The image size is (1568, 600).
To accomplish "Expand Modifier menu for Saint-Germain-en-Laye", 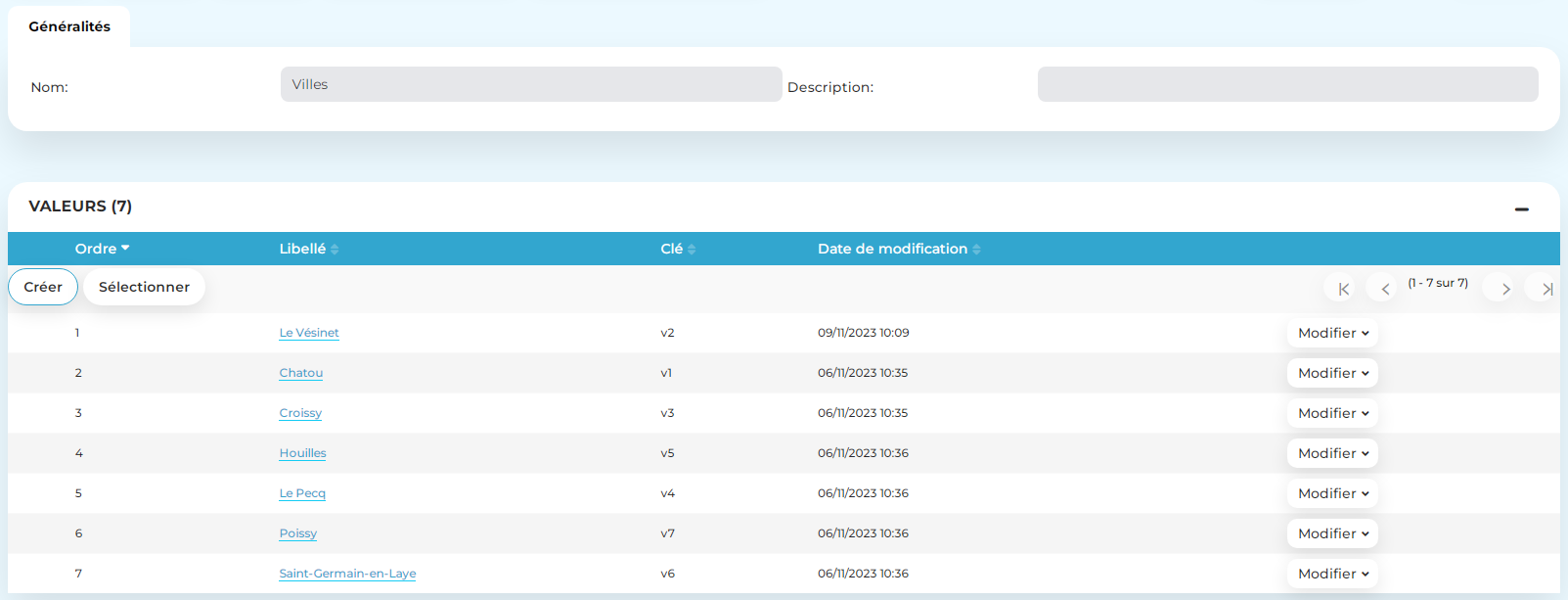I will 1332,574.
